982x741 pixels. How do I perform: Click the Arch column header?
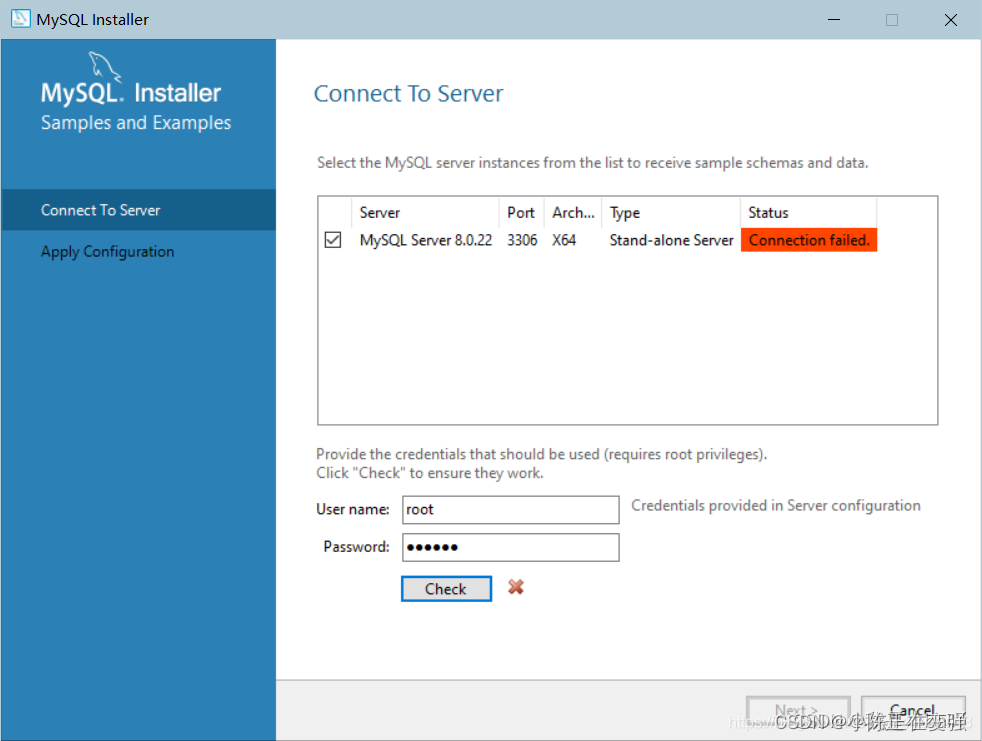pyautogui.click(x=572, y=212)
